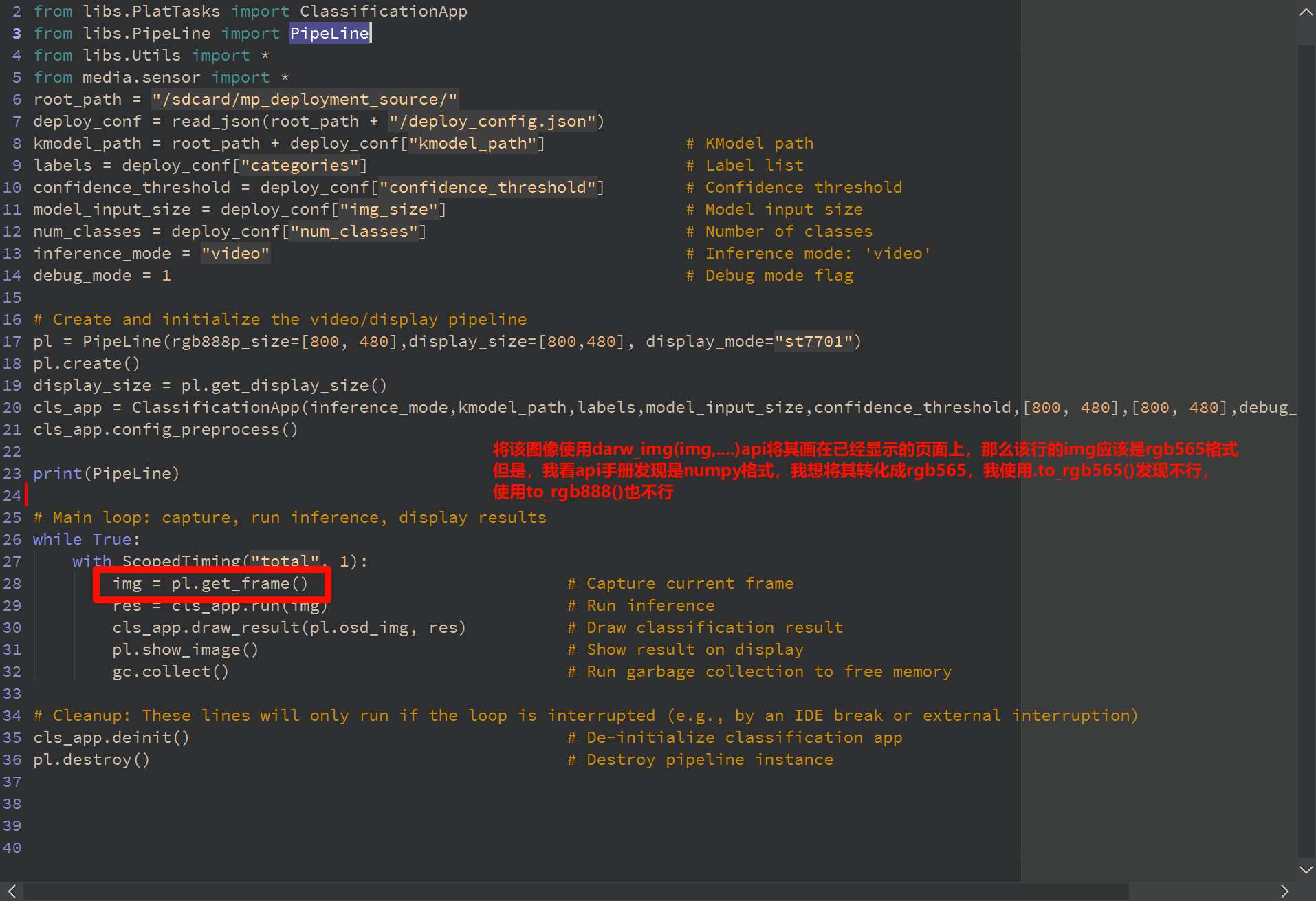Place cursor on pl.create() on line 18
Image resolution: width=1316 pixels, height=901 pixels.
click(x=87, y=363)
